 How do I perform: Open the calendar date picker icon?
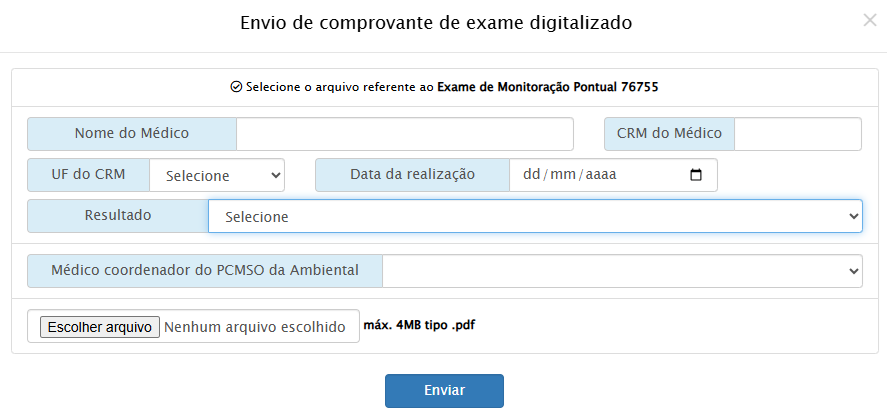tap(696, 175)
